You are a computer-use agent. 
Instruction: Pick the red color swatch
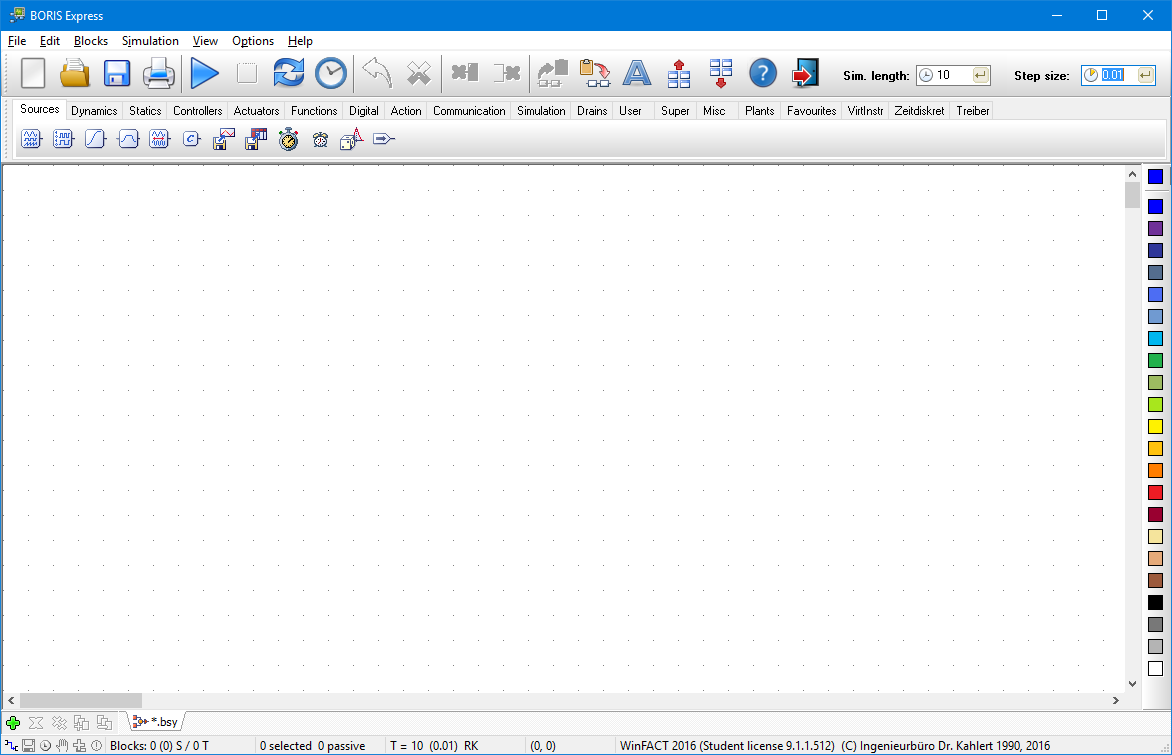[x=1156, y=493]
